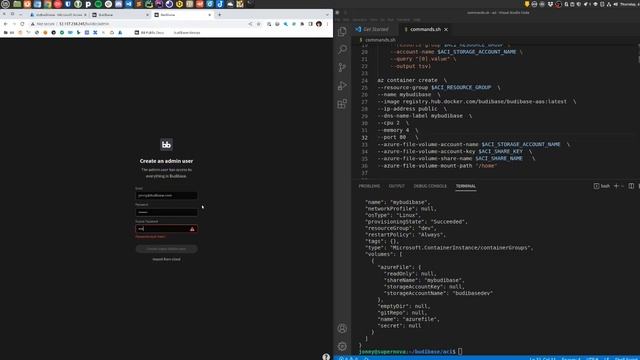Split the terminal panel
The height and width of the screenshot is (360, 640).
pos(631,186)
